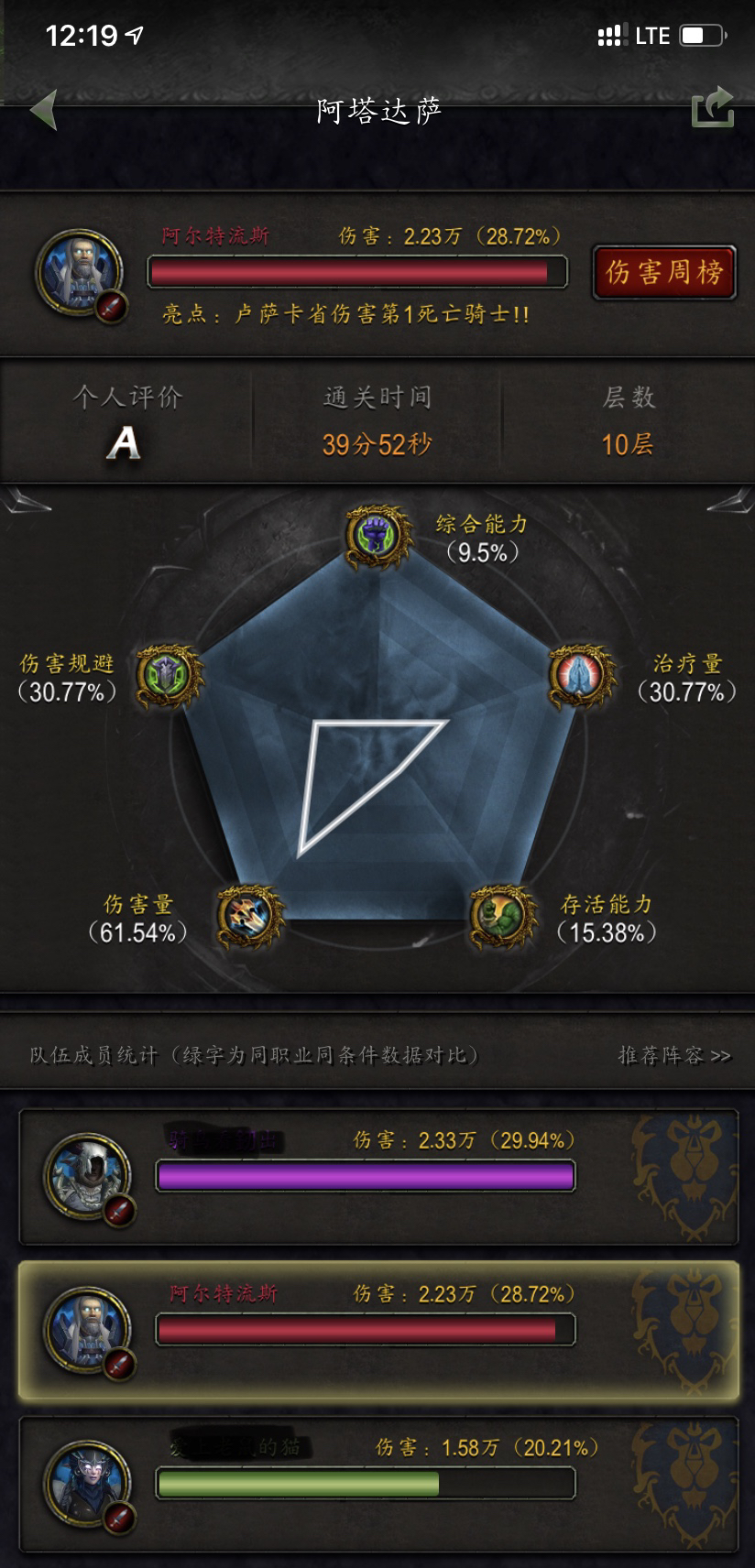Open the share icon at top right

click(712, 108)
